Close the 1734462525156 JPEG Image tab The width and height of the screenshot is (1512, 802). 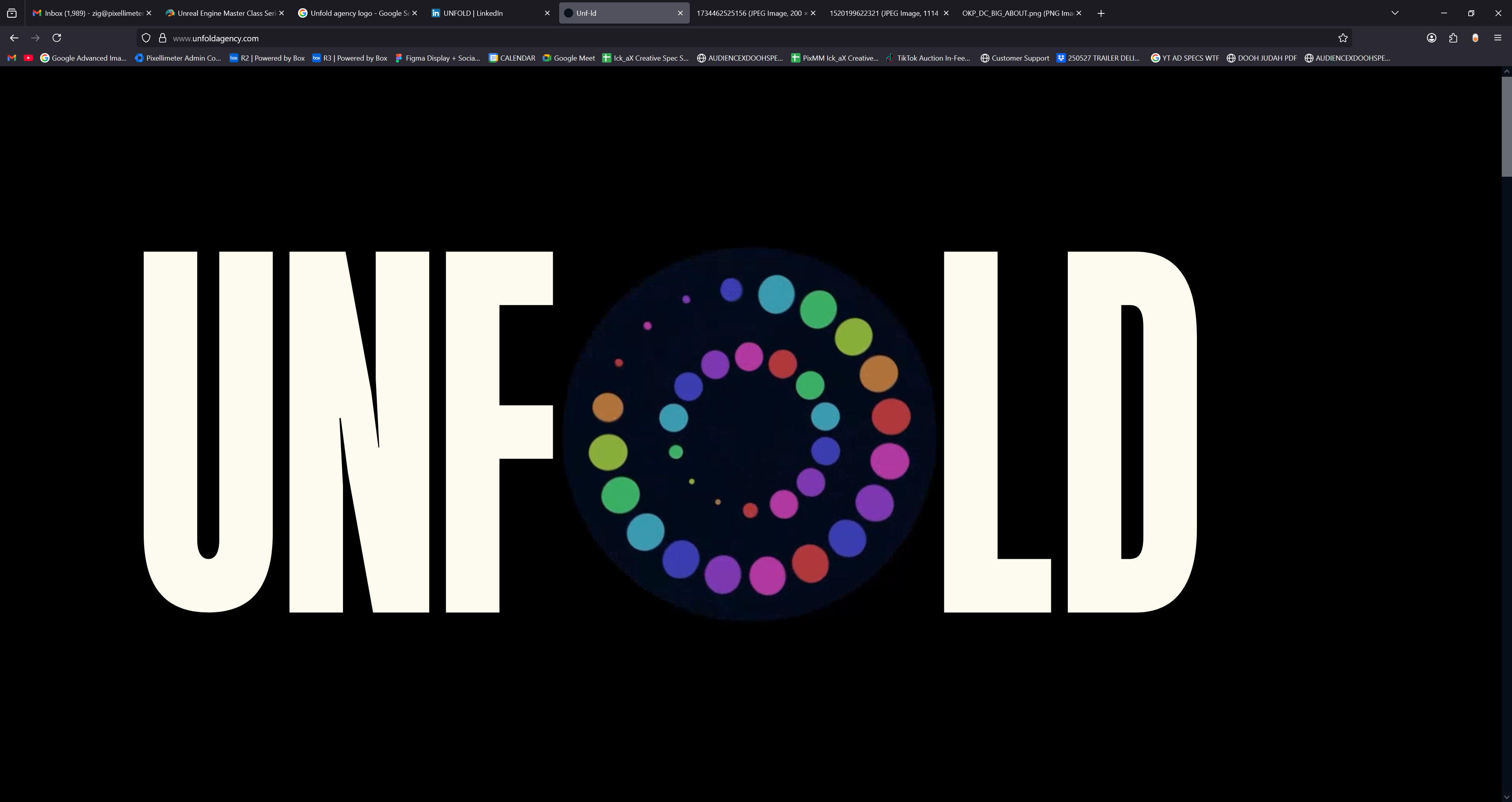(x=813, y=13)
